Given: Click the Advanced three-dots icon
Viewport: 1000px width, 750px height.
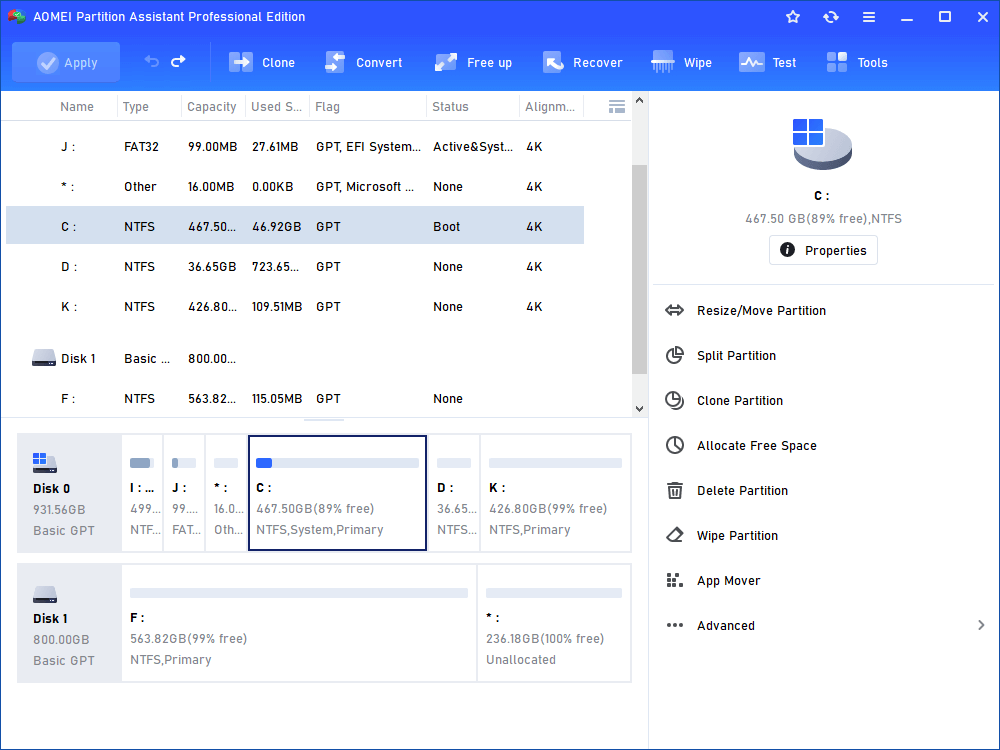Looking at the screenshot, I should click(x=674, y=625).
